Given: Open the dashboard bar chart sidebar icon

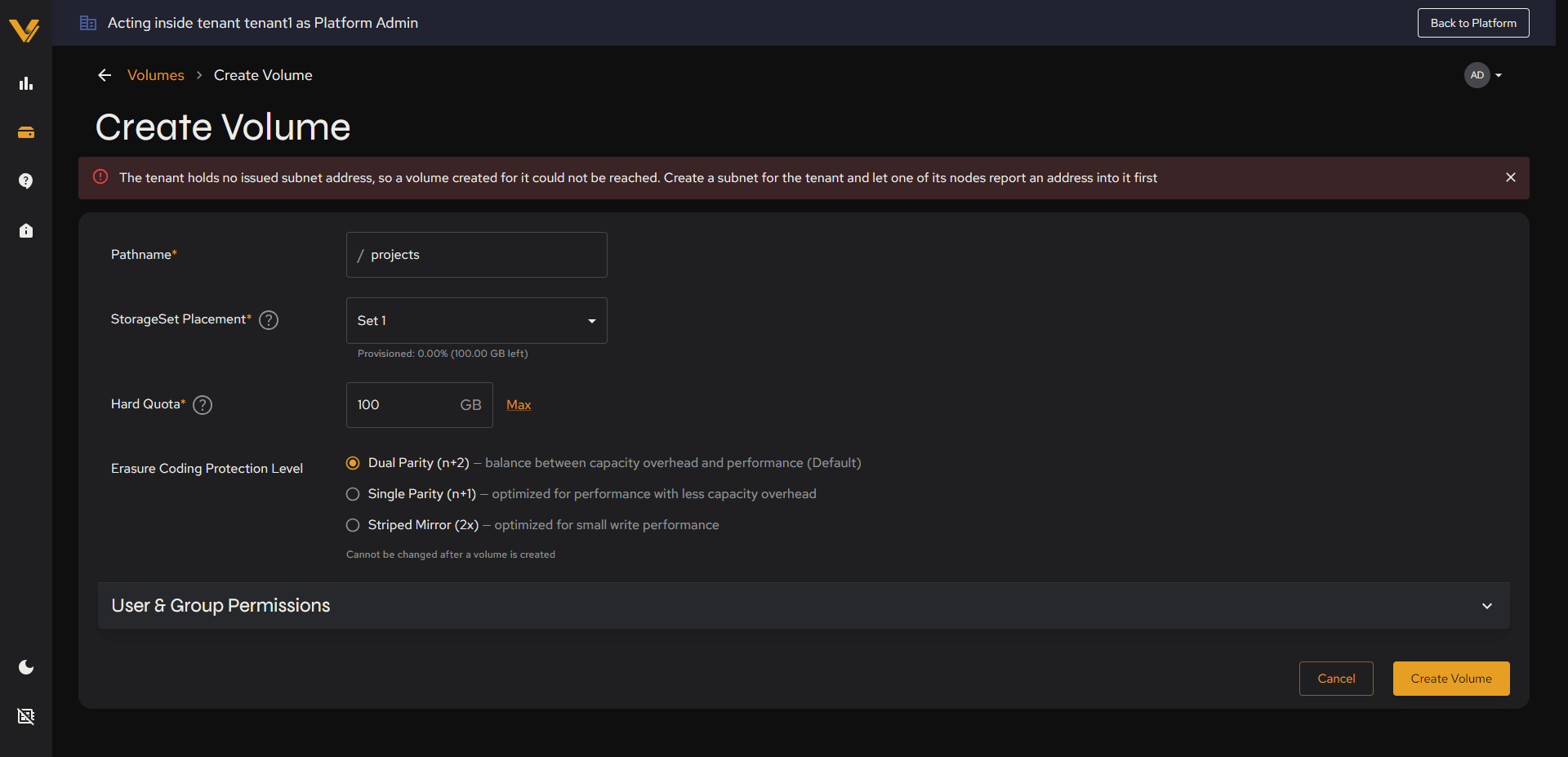Looking at the screenshot, I should click(26, 83).
